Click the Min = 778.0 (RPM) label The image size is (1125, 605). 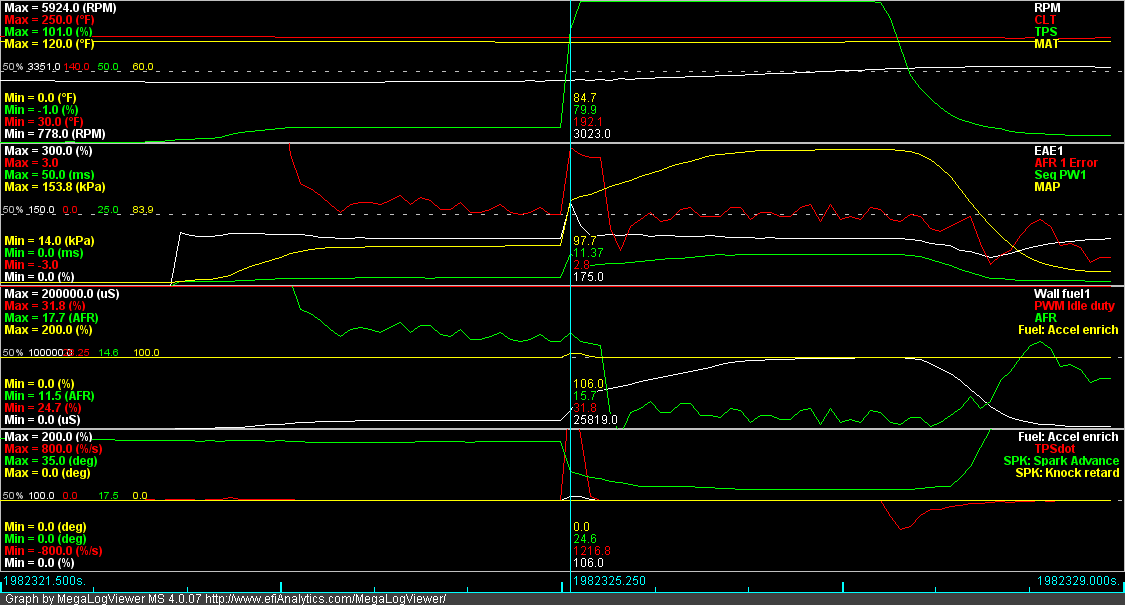pyautogui.click(x=54, y=134)
